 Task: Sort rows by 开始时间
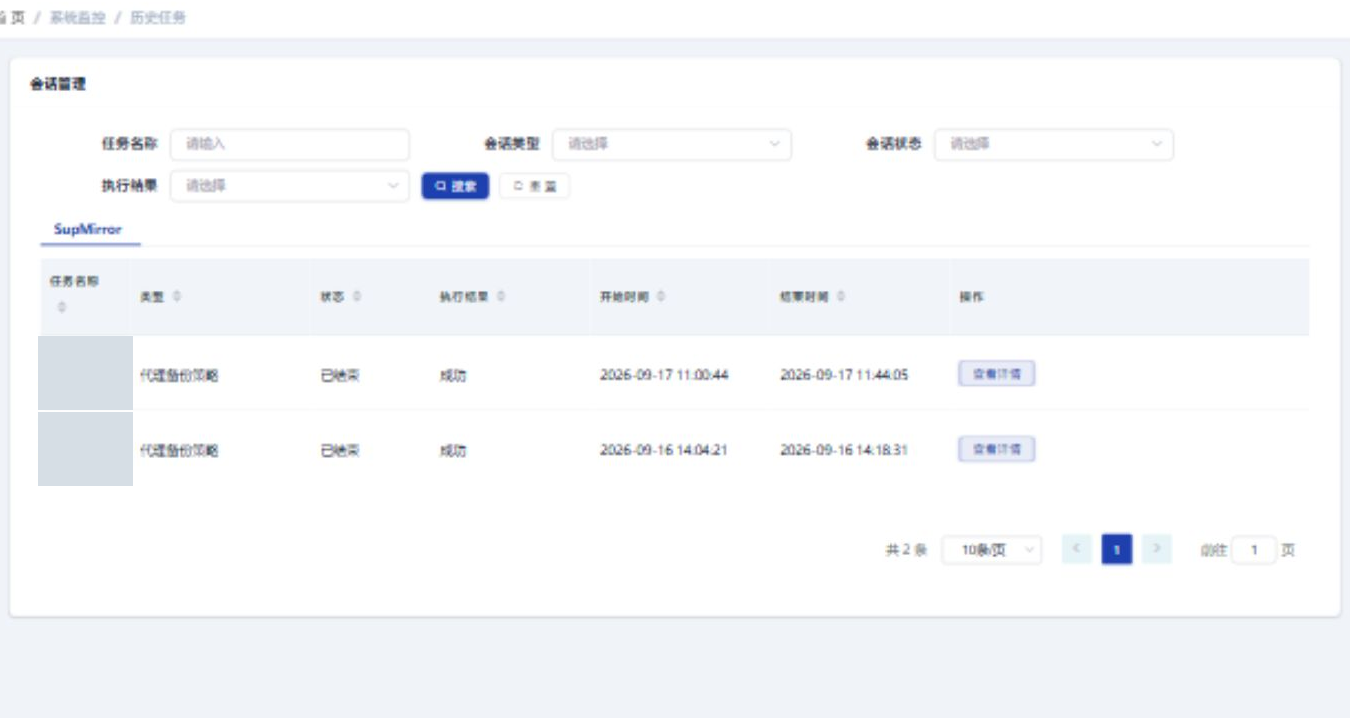(662, 296)
